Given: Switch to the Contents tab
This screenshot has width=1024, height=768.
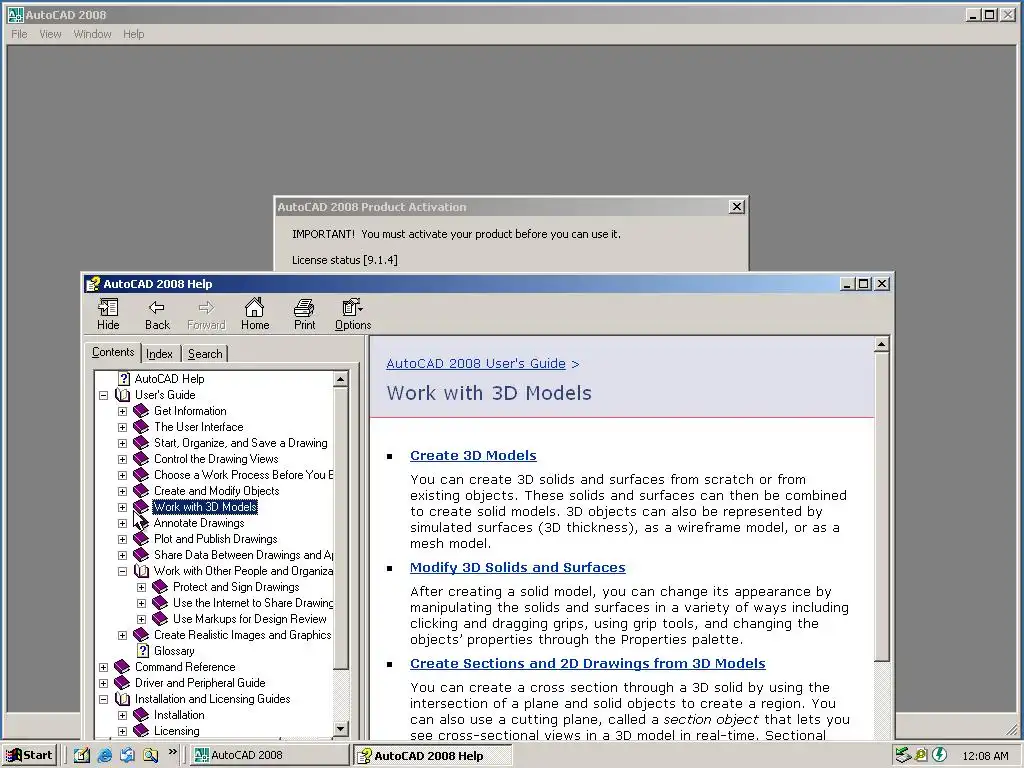Looking at the screenshot, I should point(113,353).
